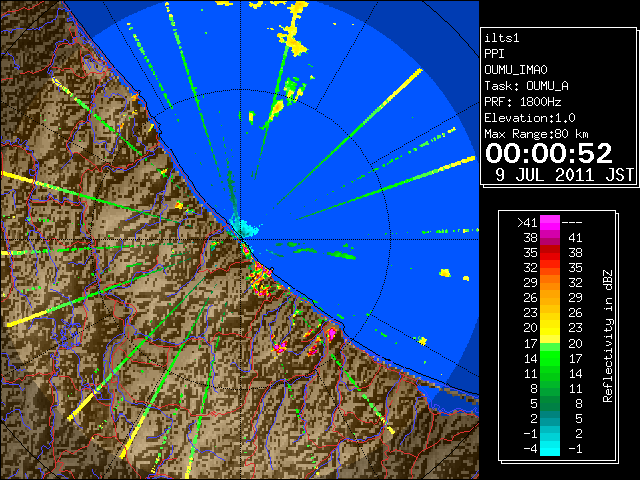Click the 'ilts1' label in info panel
This screenshot has height=480, width=640.
502,38
